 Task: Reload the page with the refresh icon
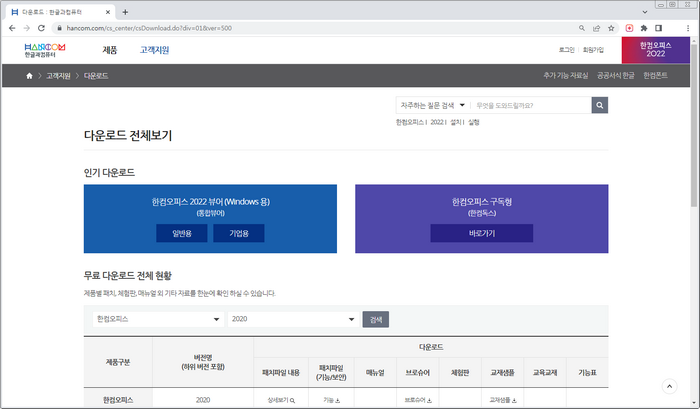click(42, 28)
